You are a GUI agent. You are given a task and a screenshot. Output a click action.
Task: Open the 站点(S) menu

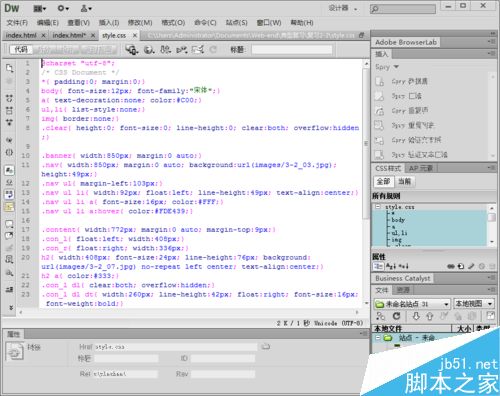[x=236, y=23]
